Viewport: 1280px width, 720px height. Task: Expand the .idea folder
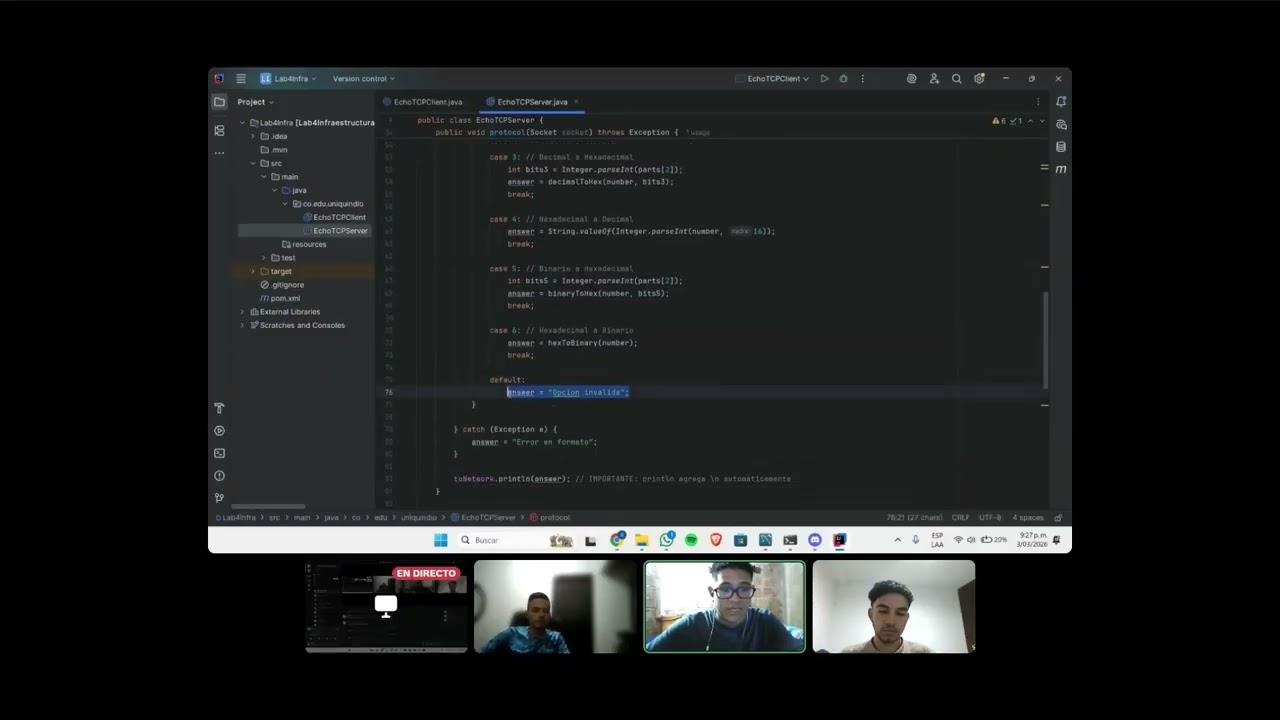point(252,136)
